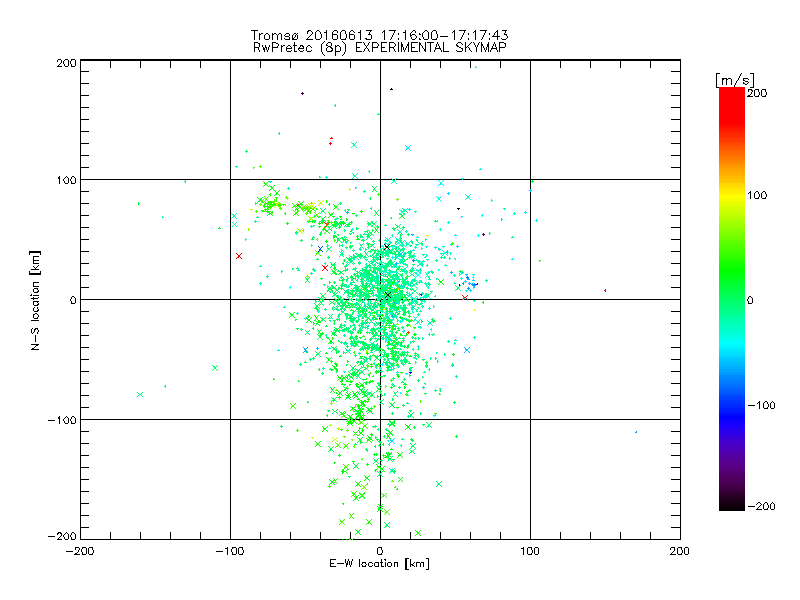Screen dimensions: 800x600
Task: Click the x-axis '100' tick label
Action: click(x=530, y=551)
